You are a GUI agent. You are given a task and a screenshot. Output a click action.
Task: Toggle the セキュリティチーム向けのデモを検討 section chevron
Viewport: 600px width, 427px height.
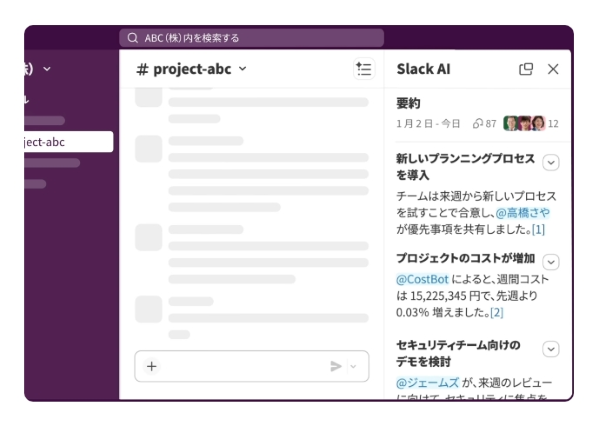[551, 349]
